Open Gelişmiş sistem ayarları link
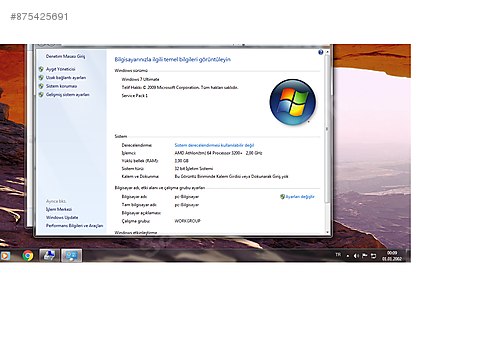480x360 pixels. [68, 95]
